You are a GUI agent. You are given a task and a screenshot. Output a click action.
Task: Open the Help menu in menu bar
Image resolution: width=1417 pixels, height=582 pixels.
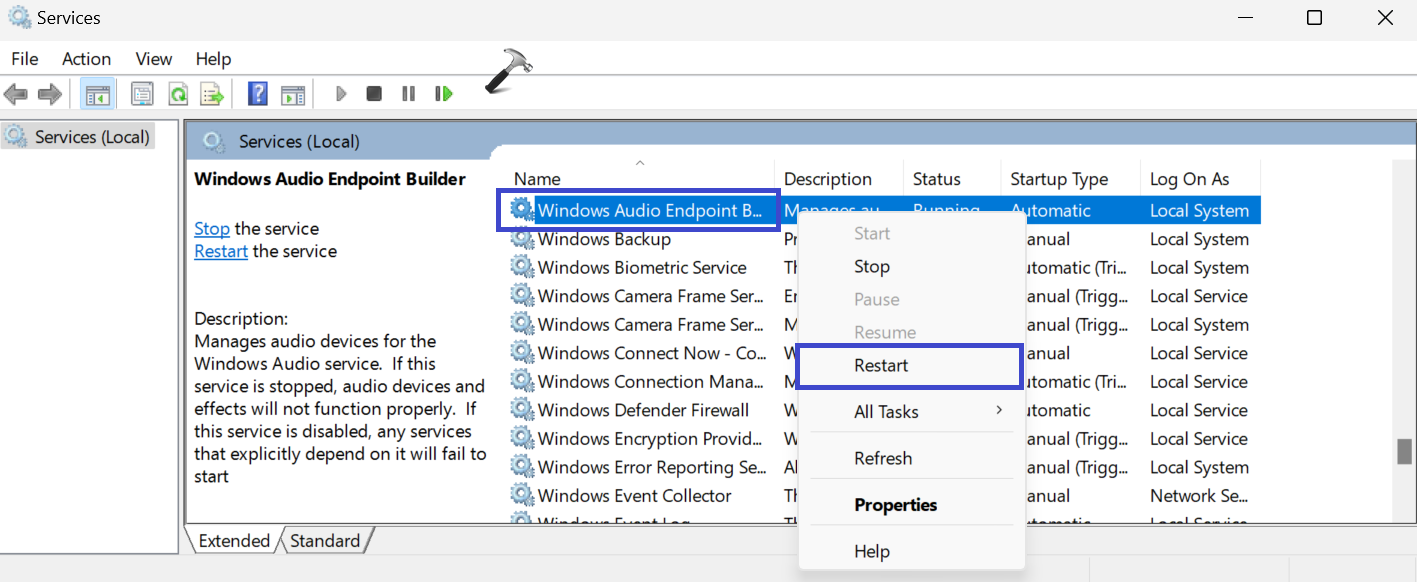[213, 59]
